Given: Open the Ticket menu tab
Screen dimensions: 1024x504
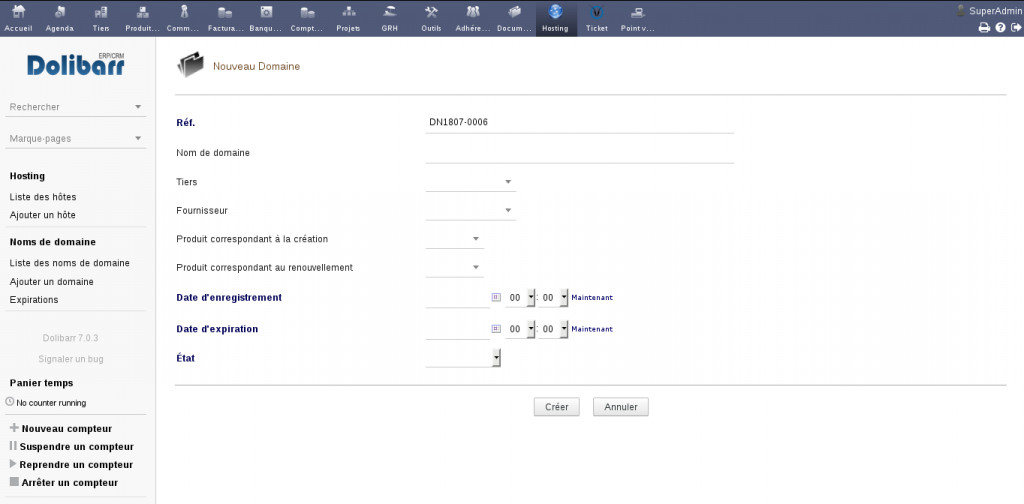Looking at the screenshot, I should click(x=597, y=18).
